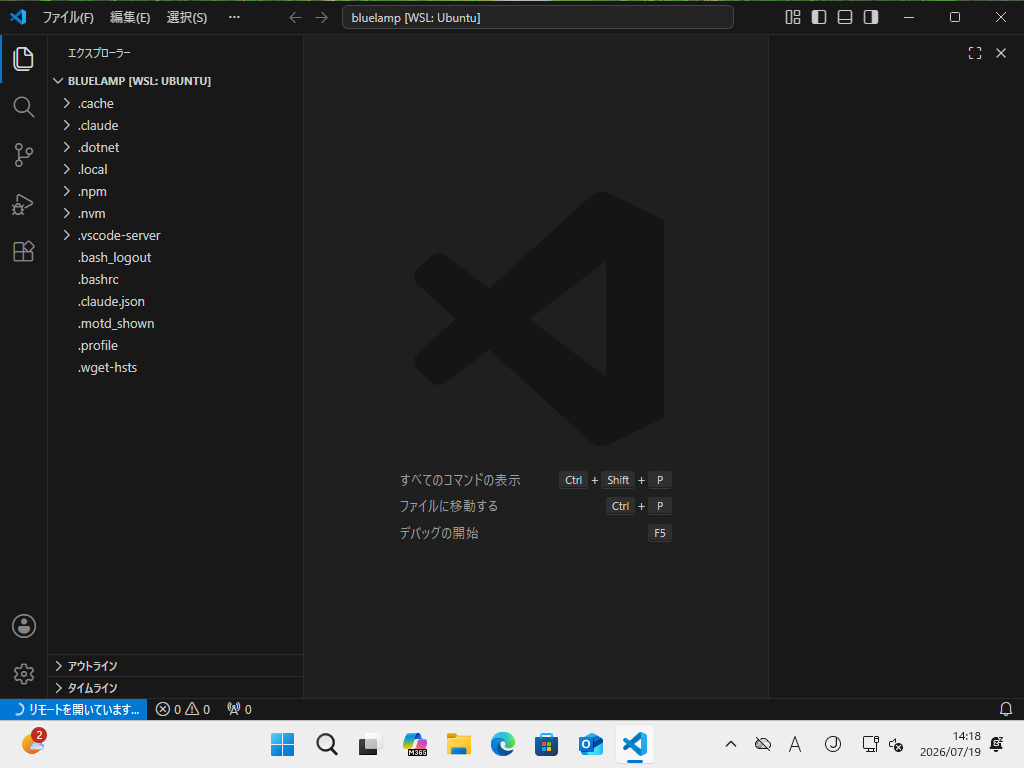Click the errors and warnings status indicator

183,709
